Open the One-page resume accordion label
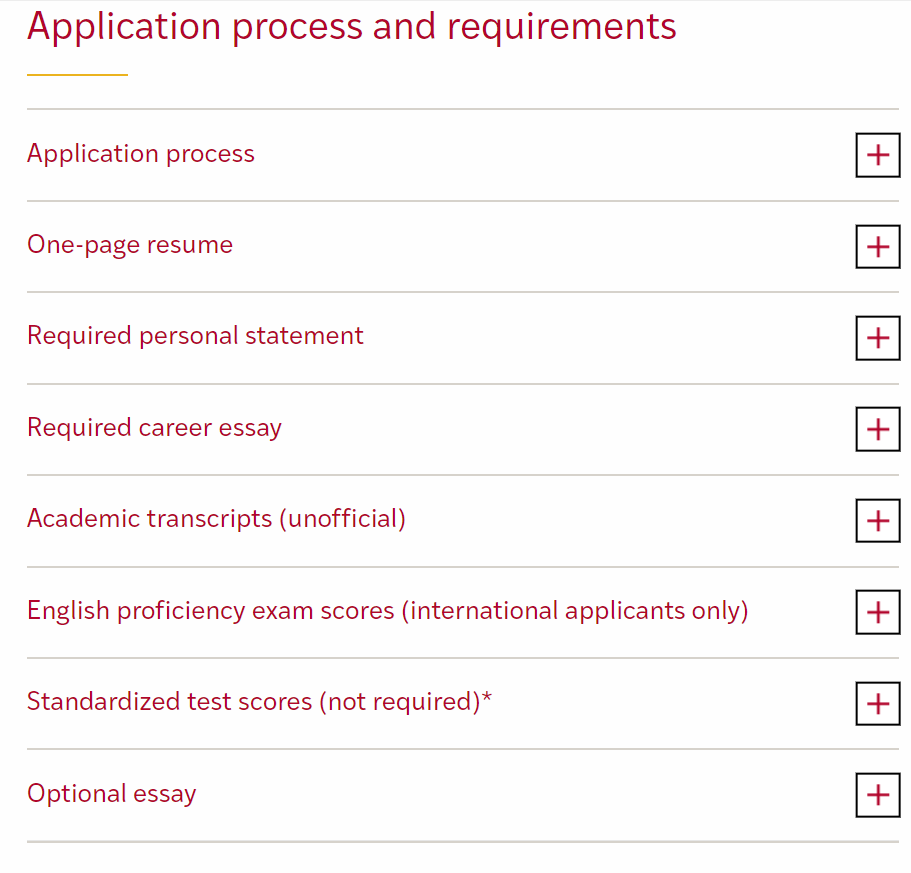 point(130,245)
